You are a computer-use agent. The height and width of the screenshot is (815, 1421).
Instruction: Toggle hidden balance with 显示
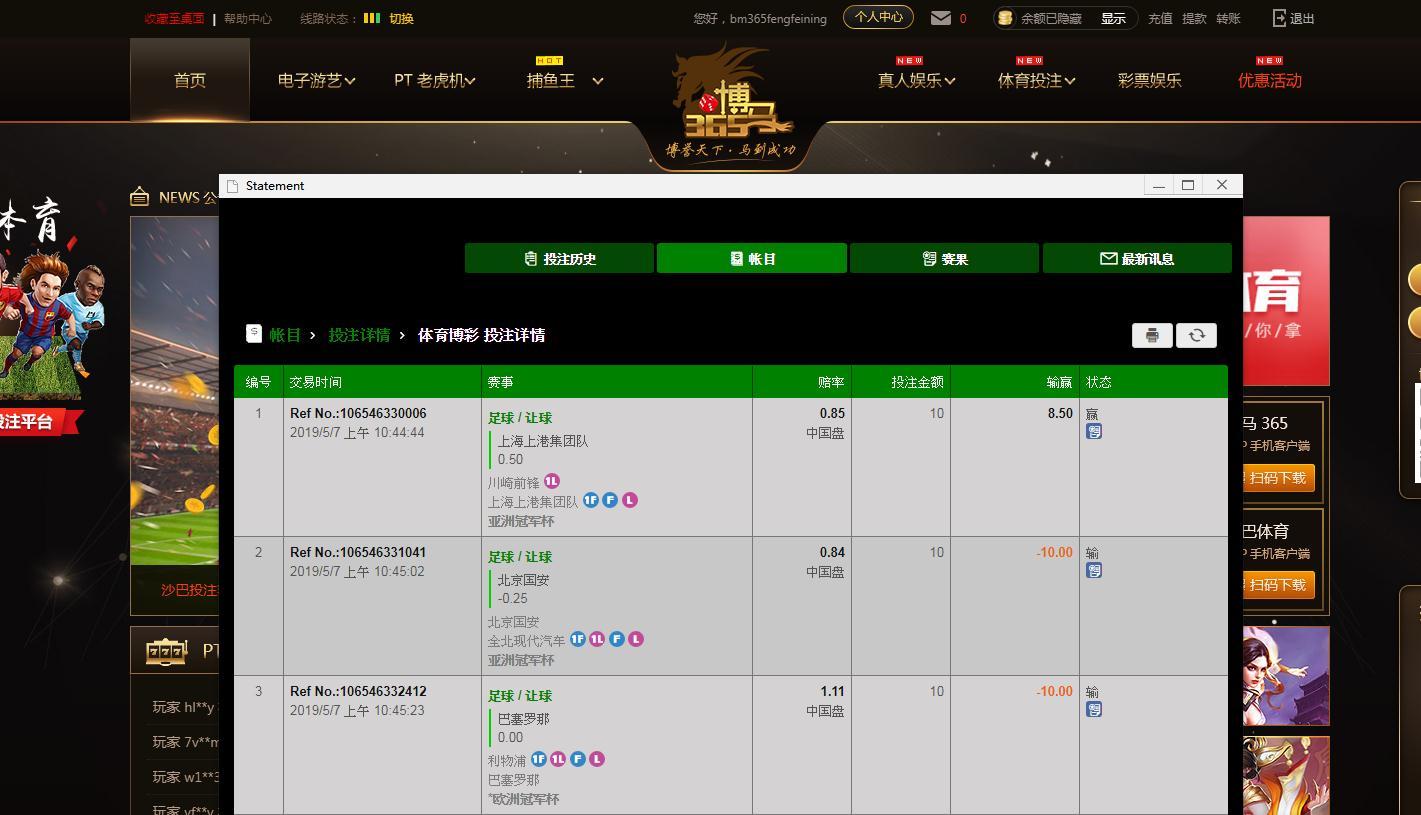point(1113,18)
